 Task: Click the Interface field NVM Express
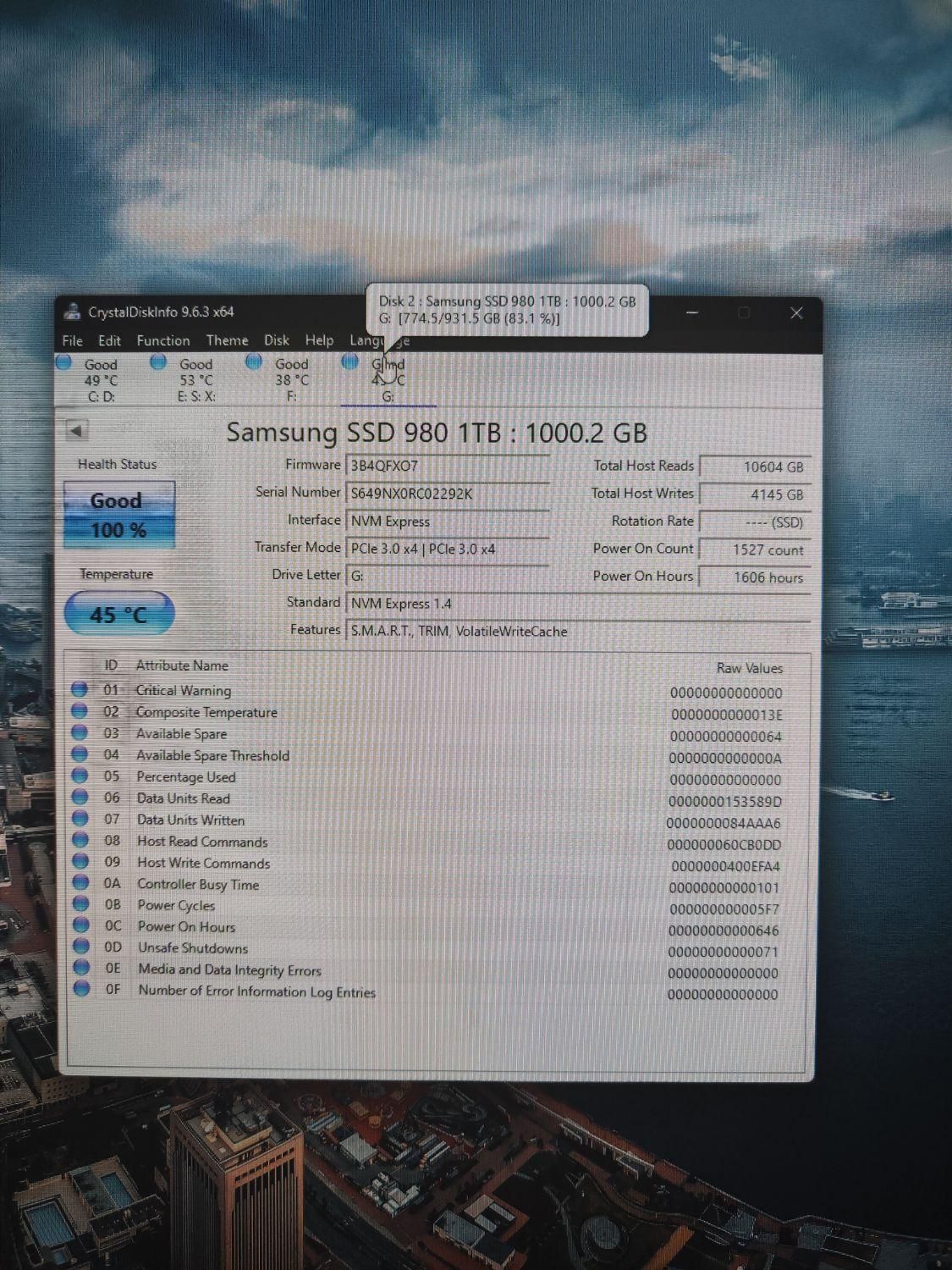pyautogui.click(x=448, y=521)
